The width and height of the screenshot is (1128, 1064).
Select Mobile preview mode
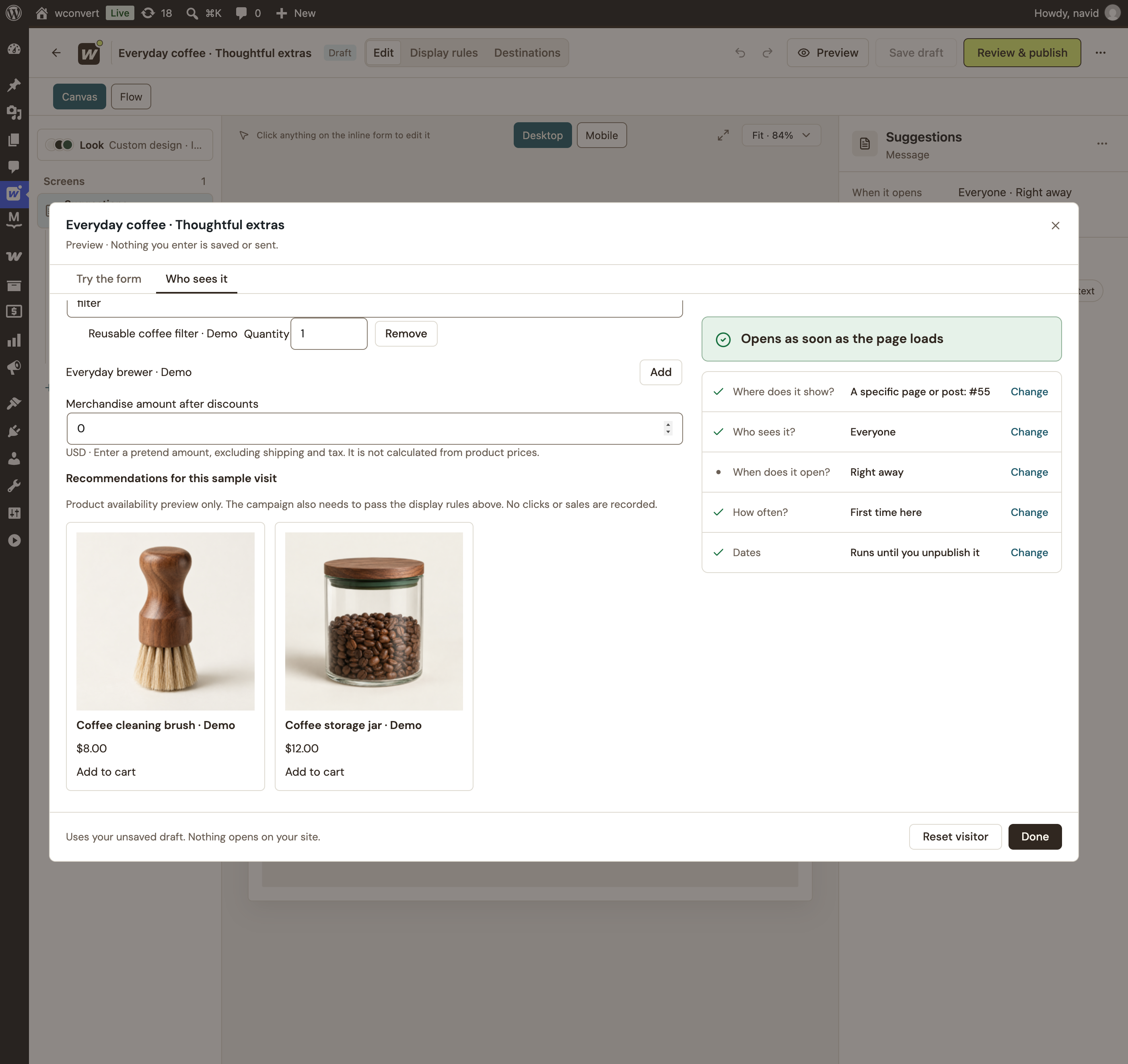601,135
